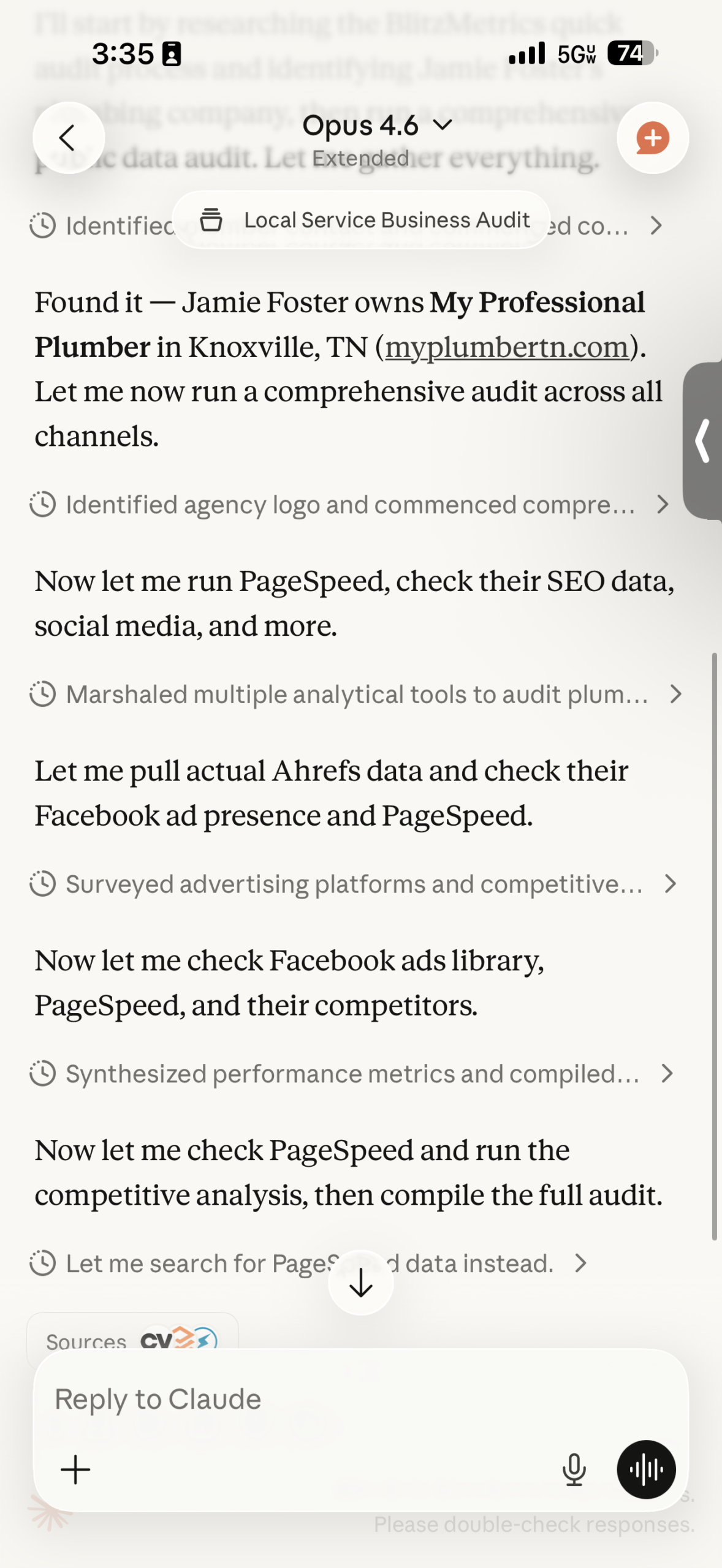
Task: Tap the clock icon beside Marshaled multiple analytical tools
Action: click(43, 694)
